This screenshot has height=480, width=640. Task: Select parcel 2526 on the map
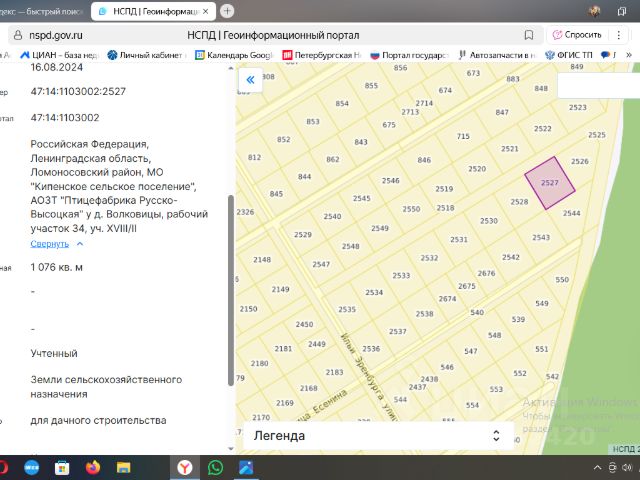click(580, 161)
